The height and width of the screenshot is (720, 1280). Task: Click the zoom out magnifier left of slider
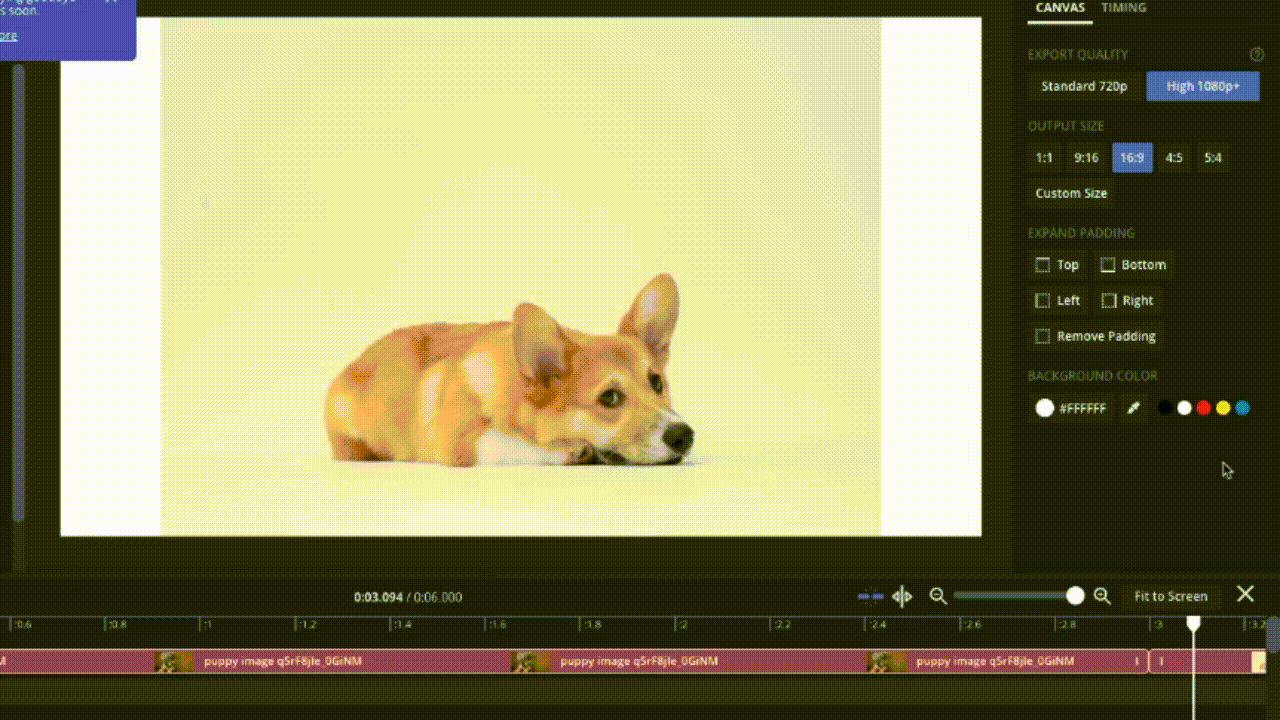[938, 596]
